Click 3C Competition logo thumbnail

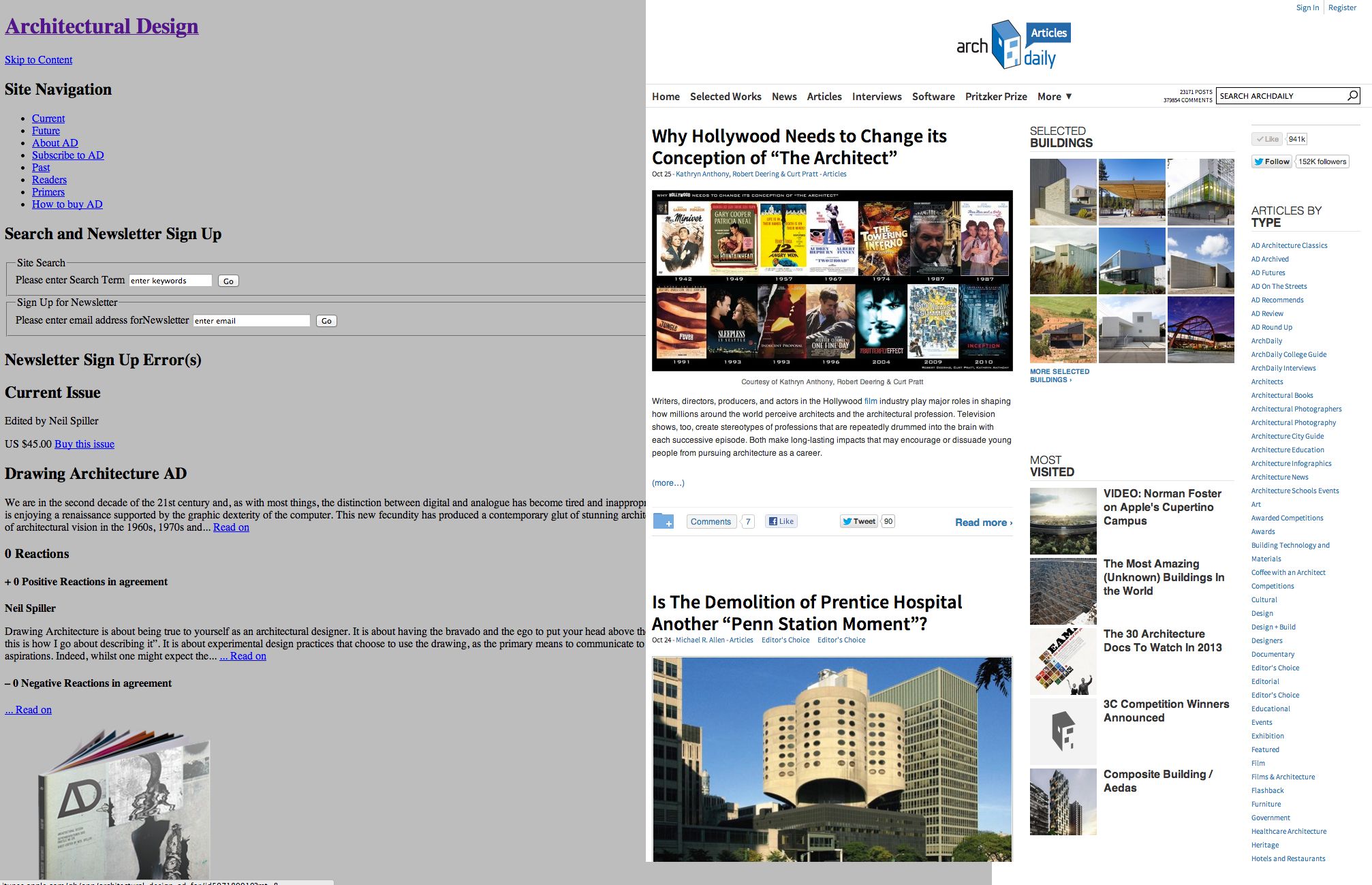click(1063, 732)
